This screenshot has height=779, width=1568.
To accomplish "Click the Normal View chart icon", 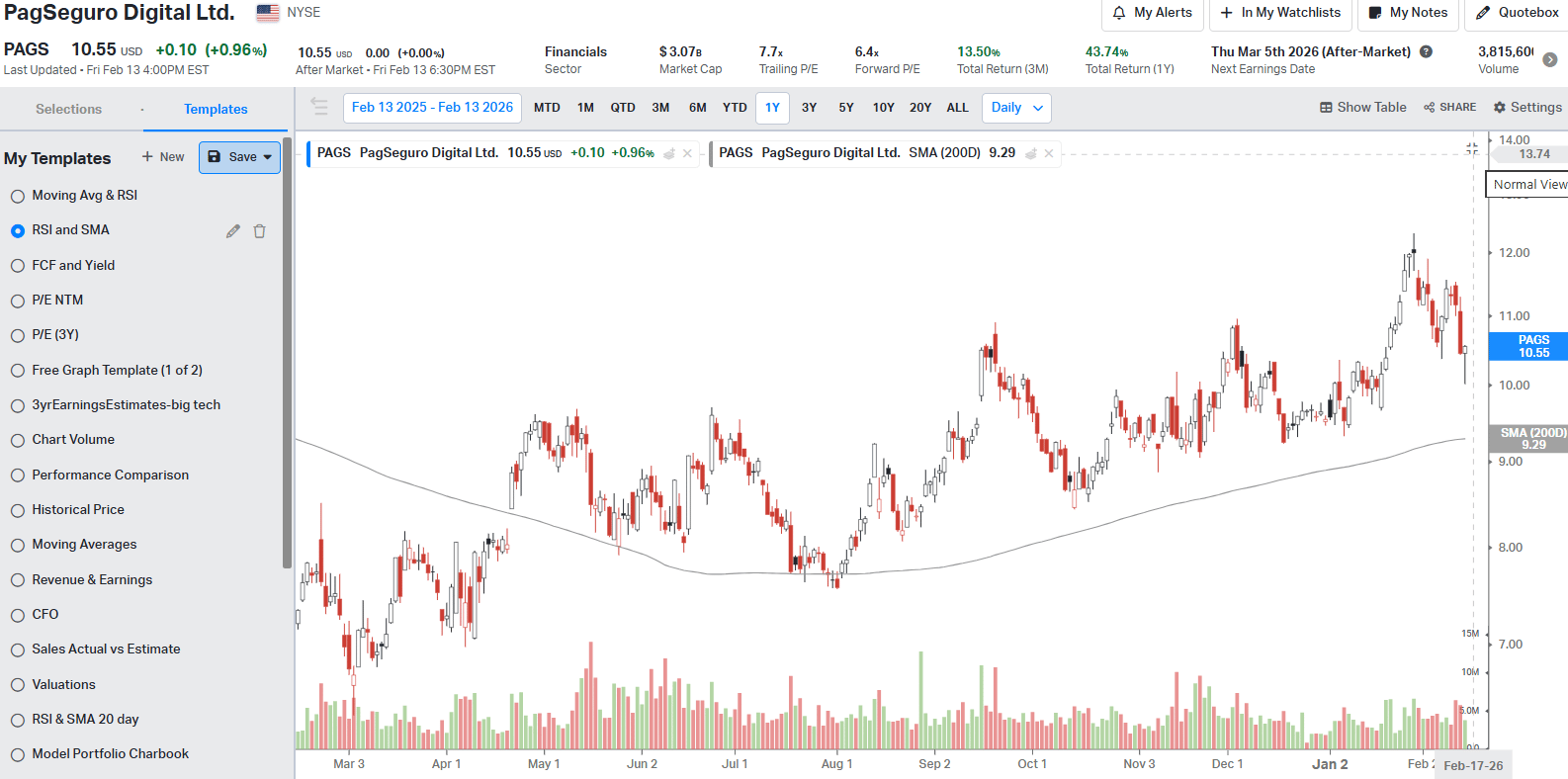I will pos(1472,148).
